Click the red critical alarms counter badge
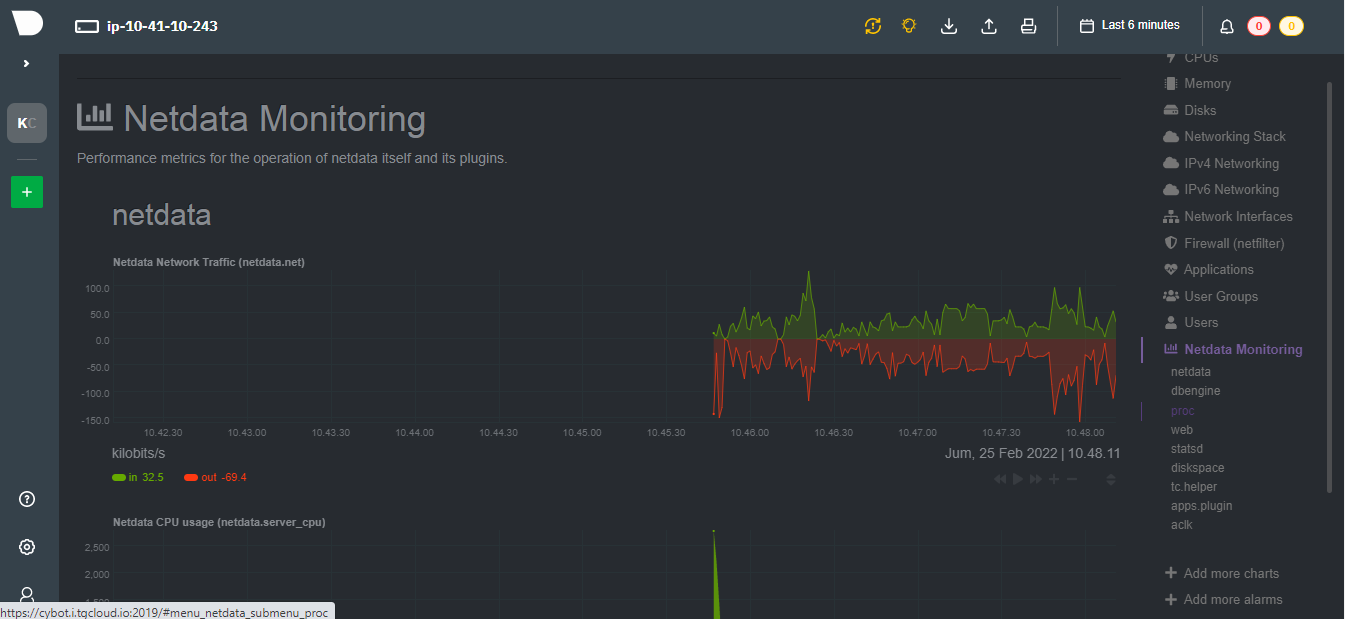 pyautogui.click(x=1259, y=26)
